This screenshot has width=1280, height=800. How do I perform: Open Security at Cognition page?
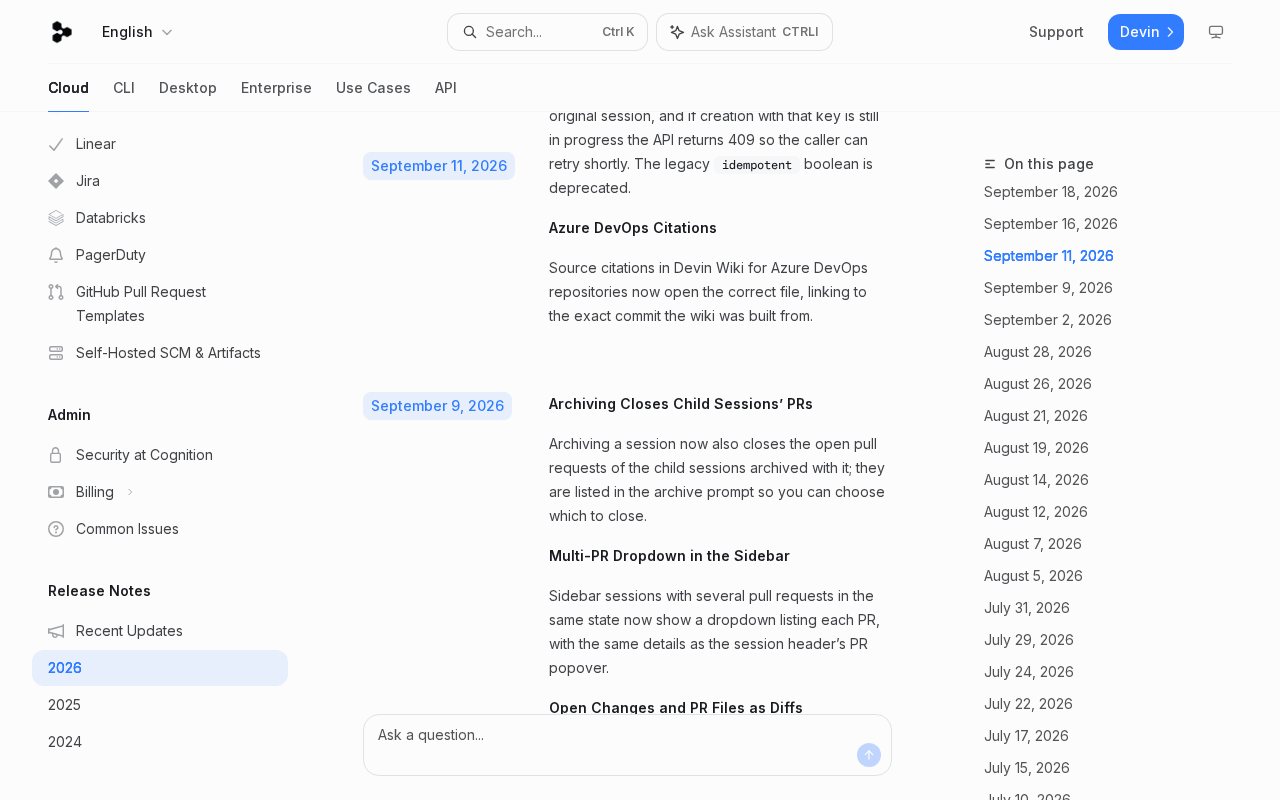[x=160, y=455]
